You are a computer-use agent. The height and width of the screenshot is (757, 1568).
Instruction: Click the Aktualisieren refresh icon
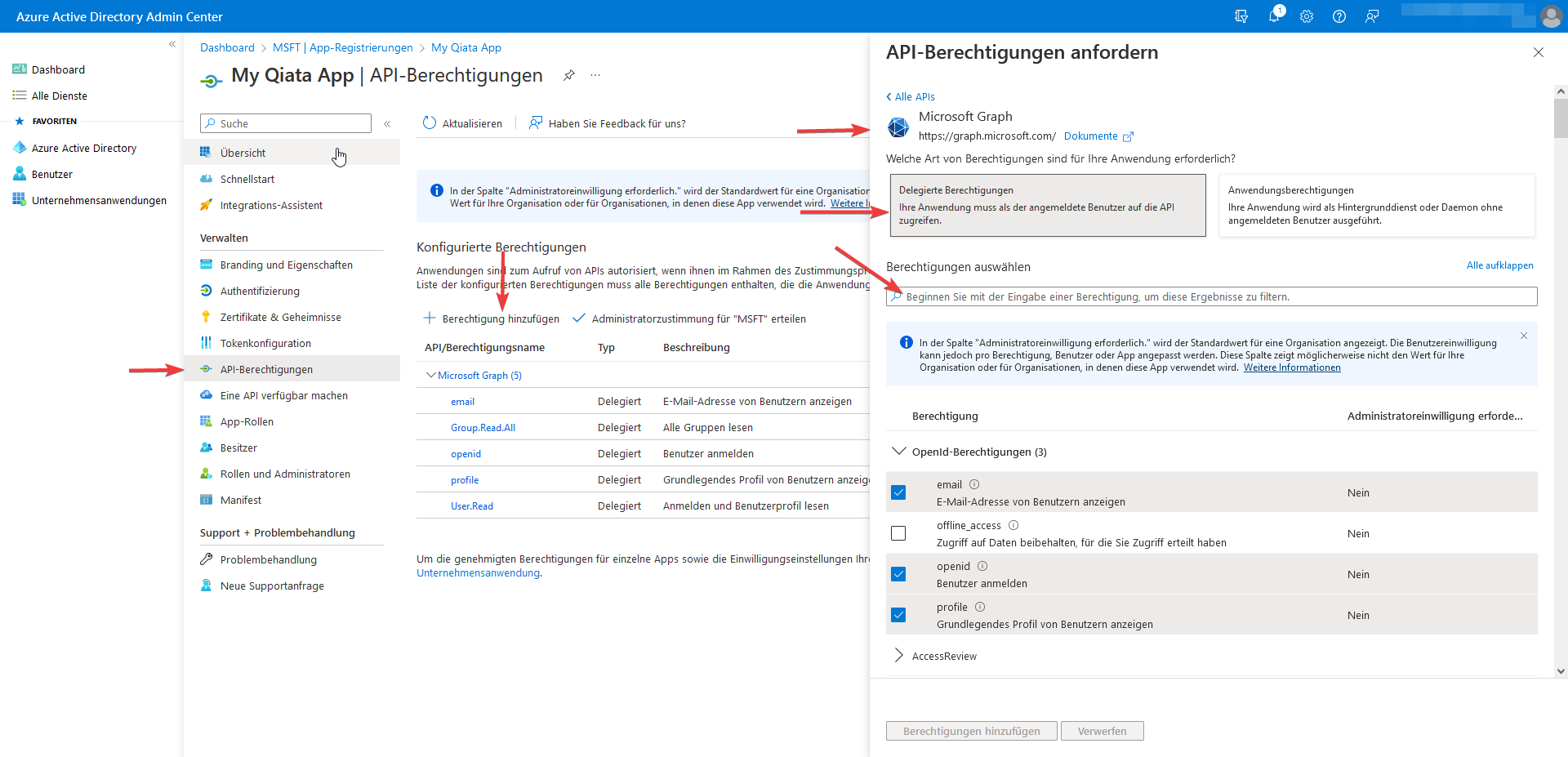pos(429,123)
